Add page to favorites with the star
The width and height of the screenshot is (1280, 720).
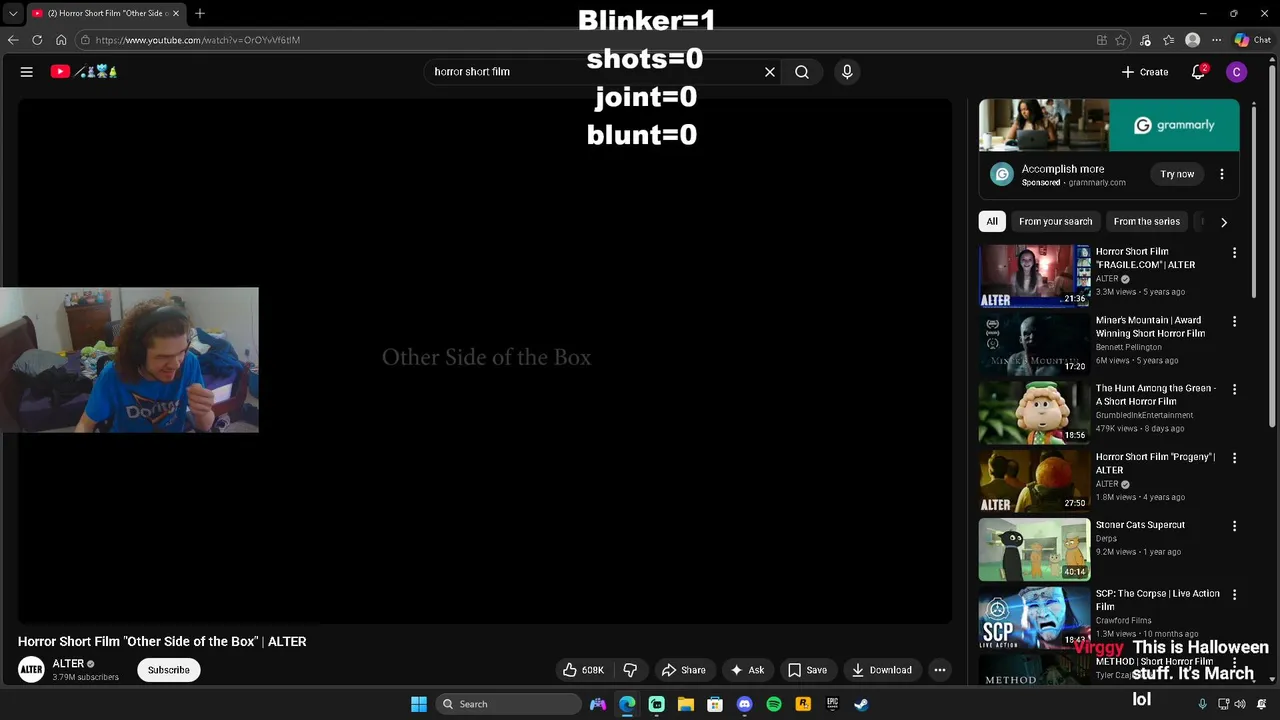click(x=1121, y=40)
